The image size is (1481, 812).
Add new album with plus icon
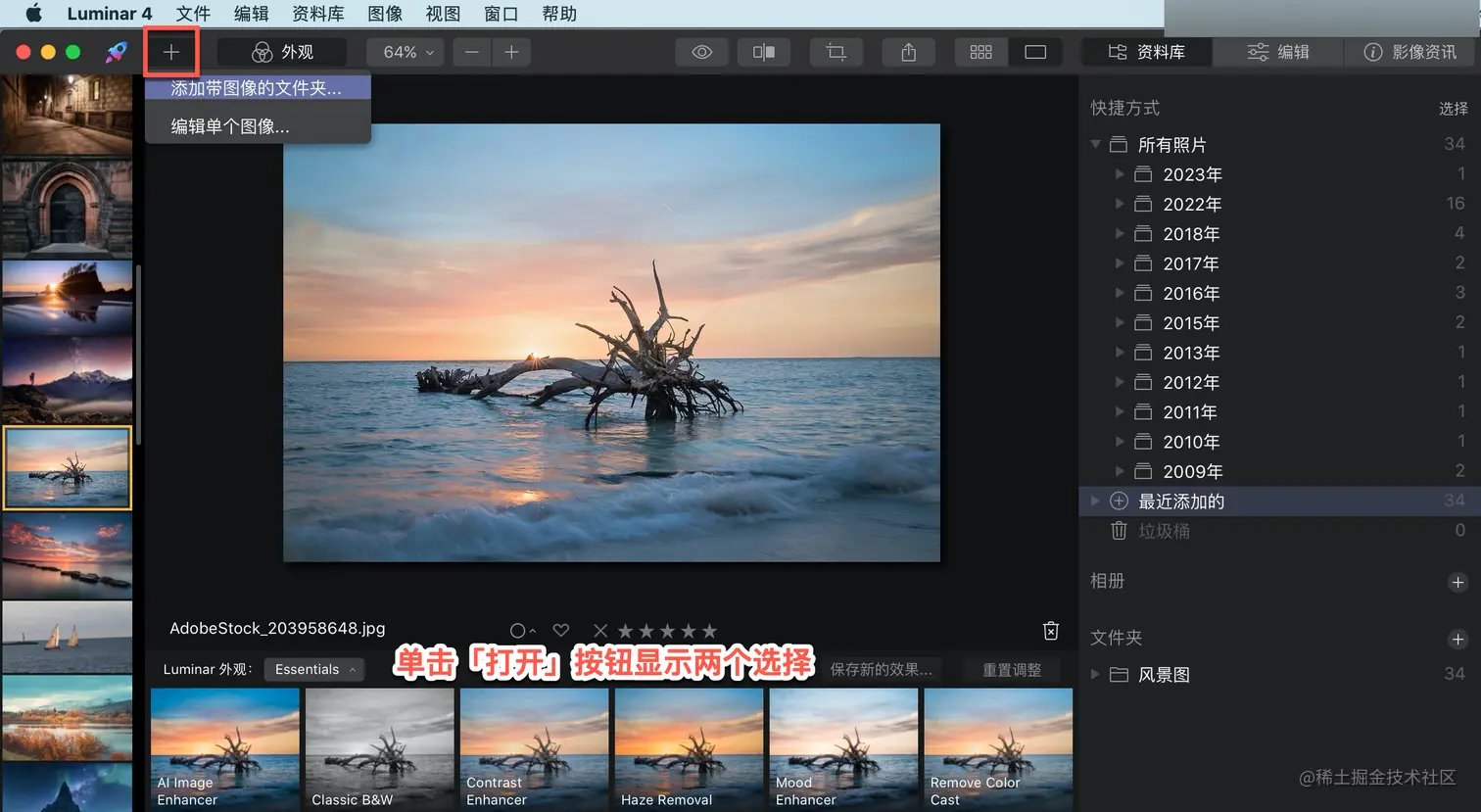pyautogui.click(x=1457, y=582)
